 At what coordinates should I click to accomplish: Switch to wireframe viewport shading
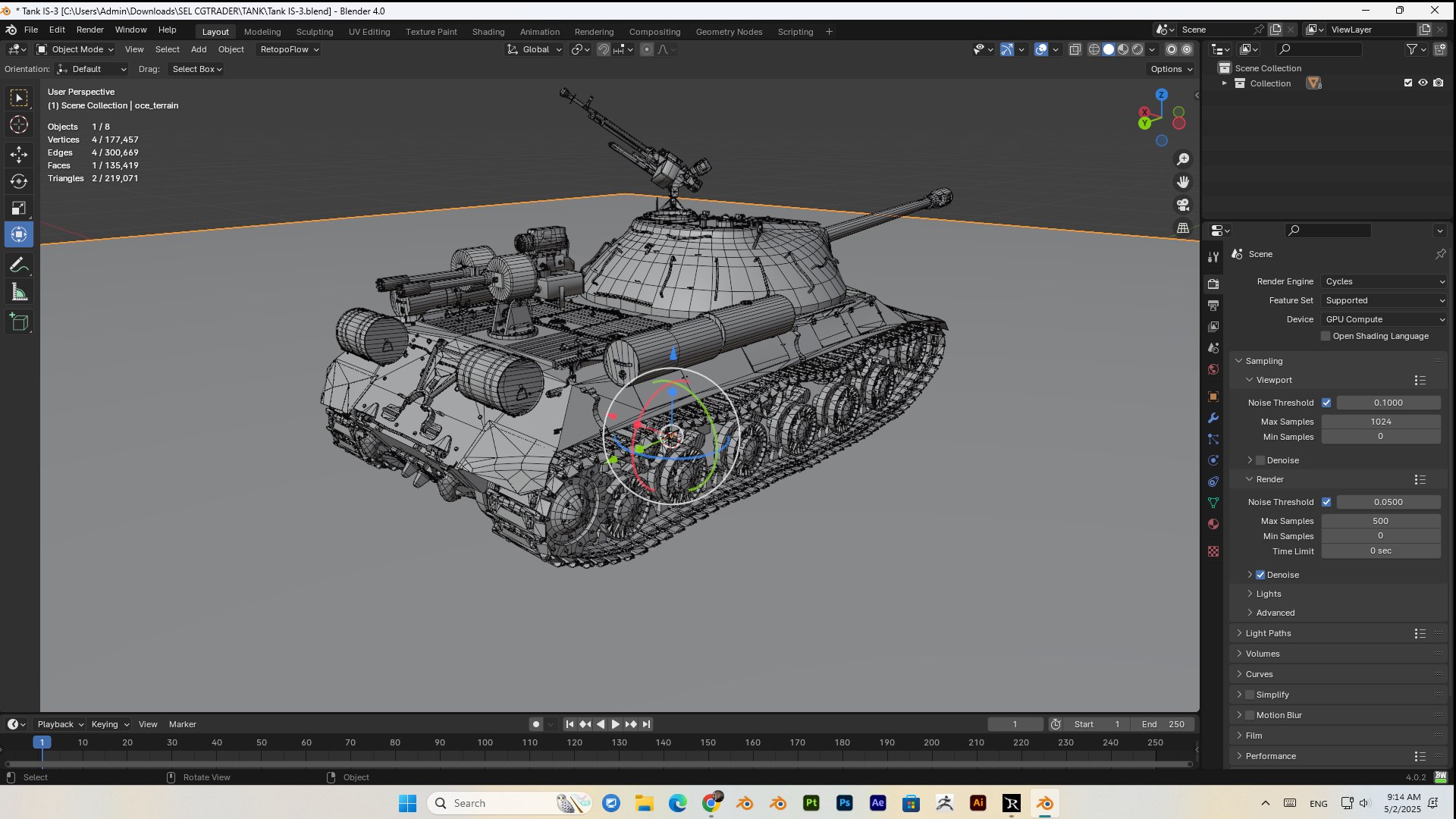[1094, 49]
